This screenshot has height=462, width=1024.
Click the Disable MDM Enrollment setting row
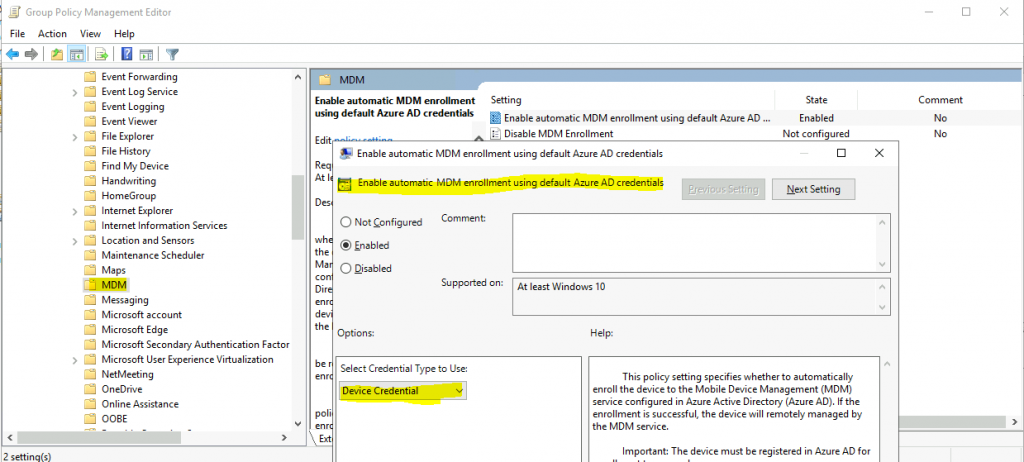point(558,134)
